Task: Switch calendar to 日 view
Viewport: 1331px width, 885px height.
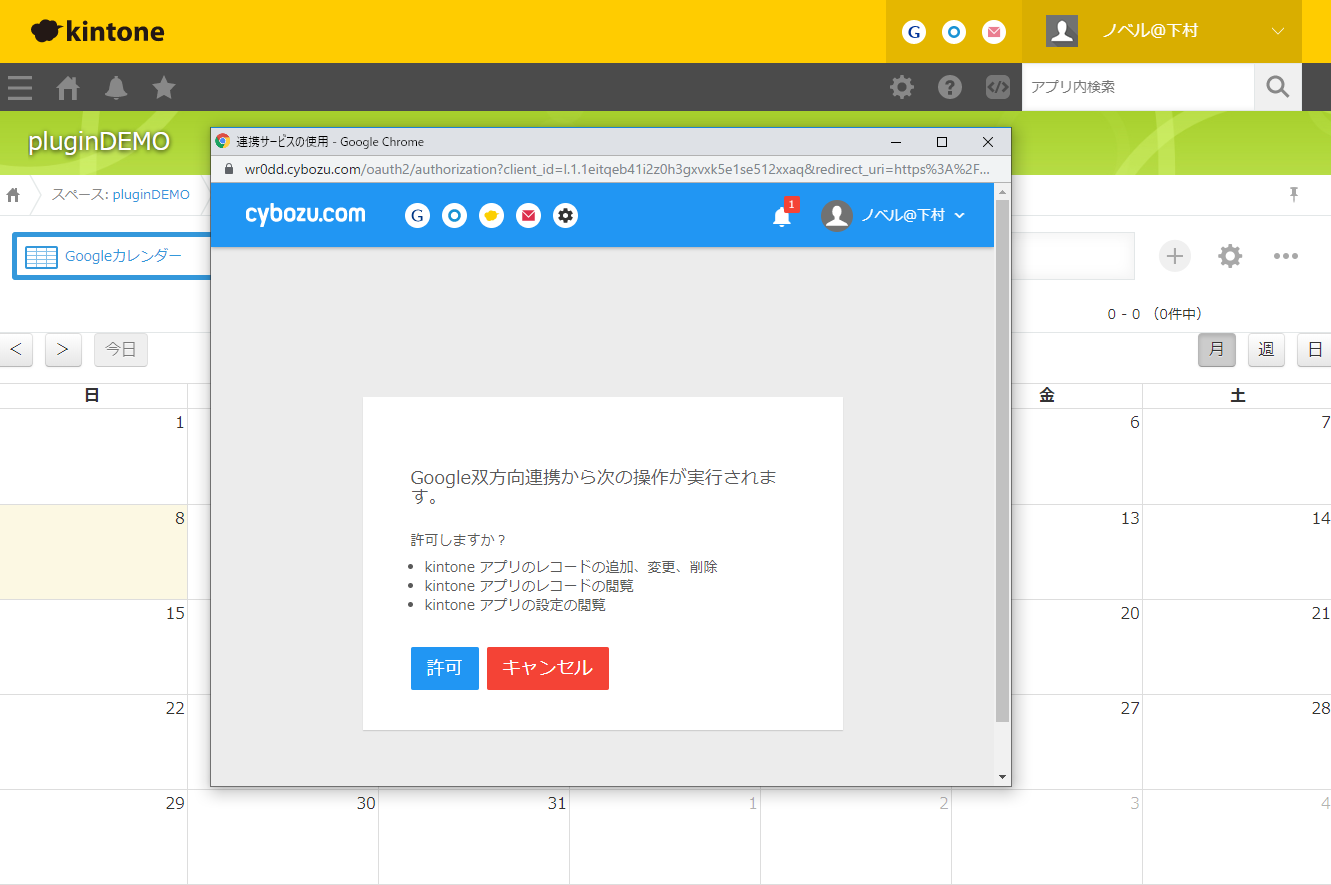Action: 1314,349
